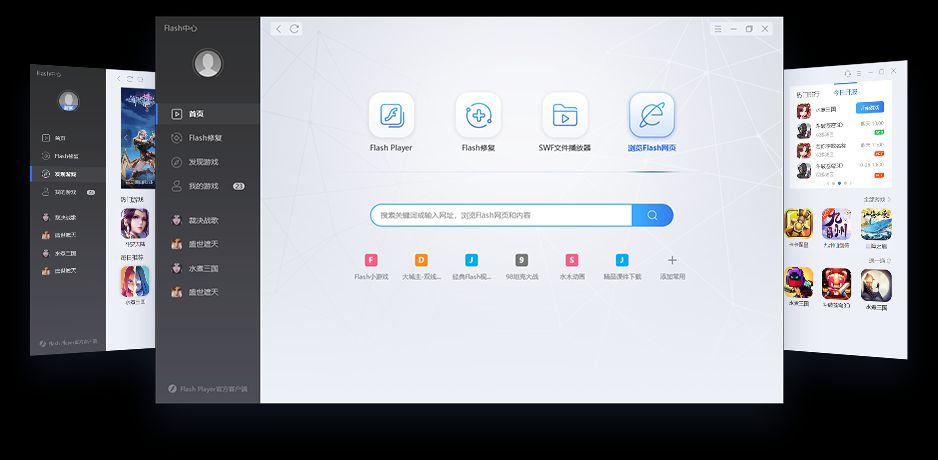Focus the Flash page search field

click(x=501, y=215)
